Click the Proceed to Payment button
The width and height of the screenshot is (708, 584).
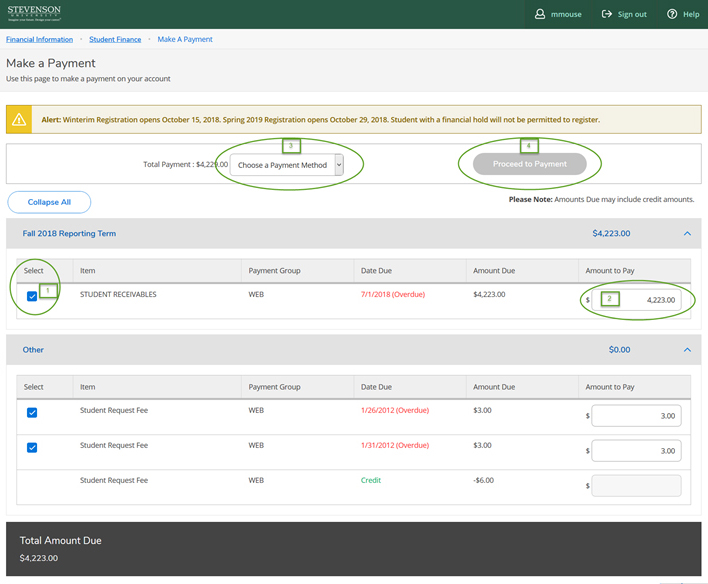pyautogui.click(x=529, y=164)
